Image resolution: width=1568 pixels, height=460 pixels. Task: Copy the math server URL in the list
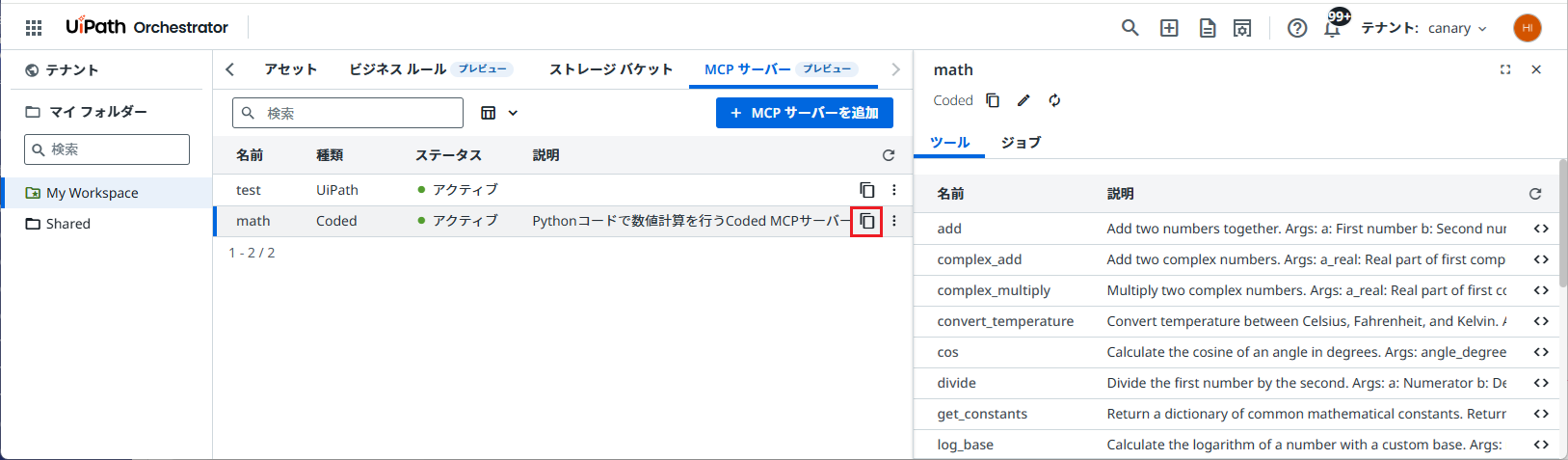pyautogui.click(x=867, y=221)
